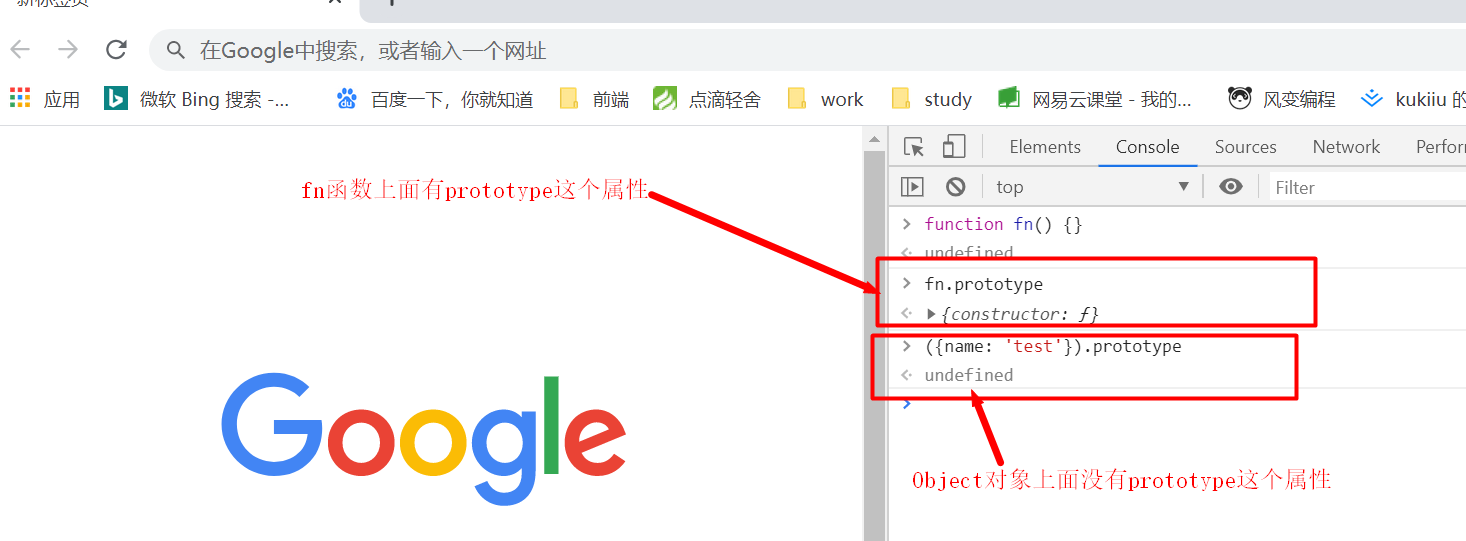Click the 'fn.prototype' console entry
This screenshot has width=1466, height=541.
983,285
